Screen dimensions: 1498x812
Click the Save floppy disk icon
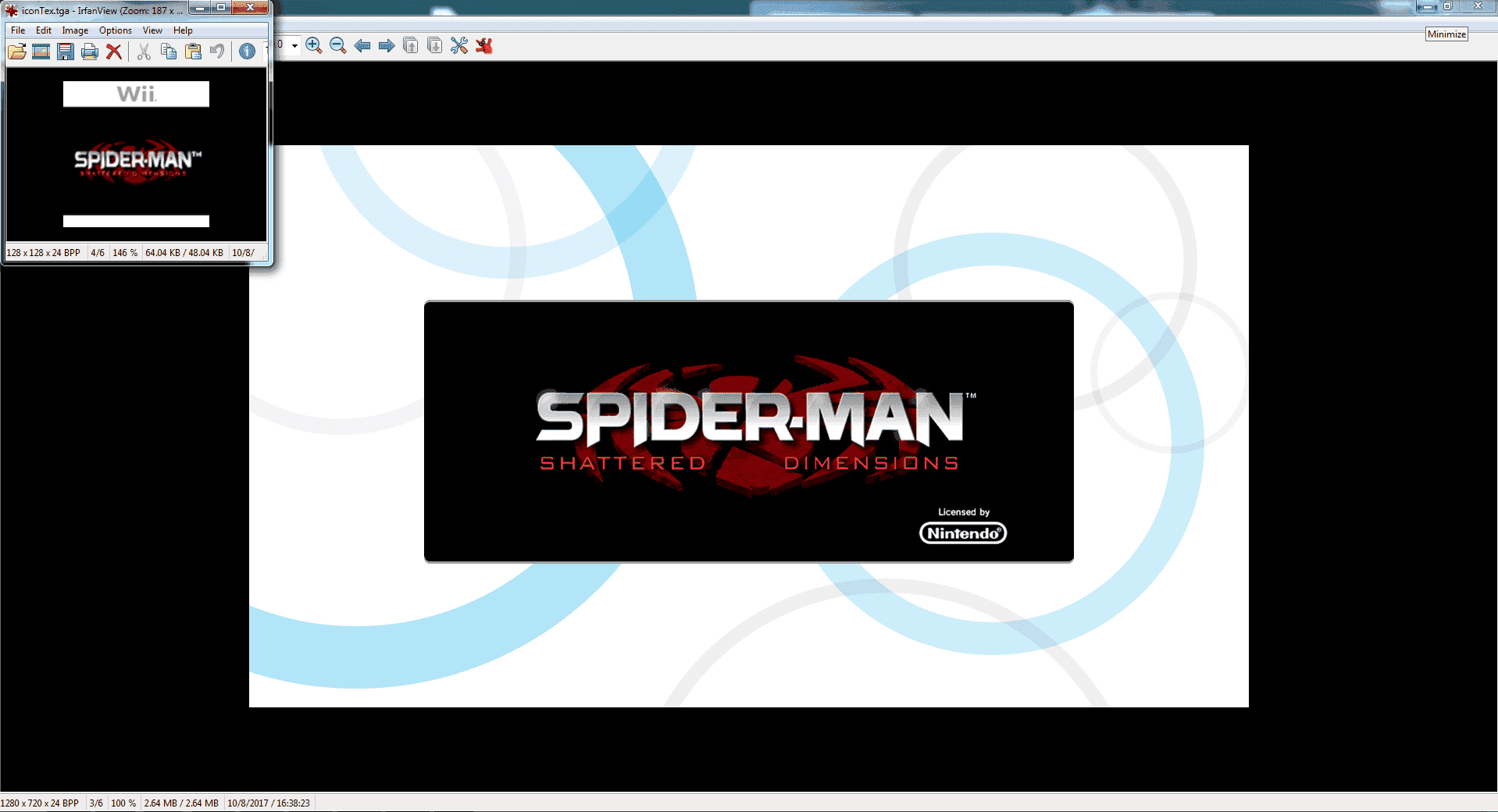66,52
